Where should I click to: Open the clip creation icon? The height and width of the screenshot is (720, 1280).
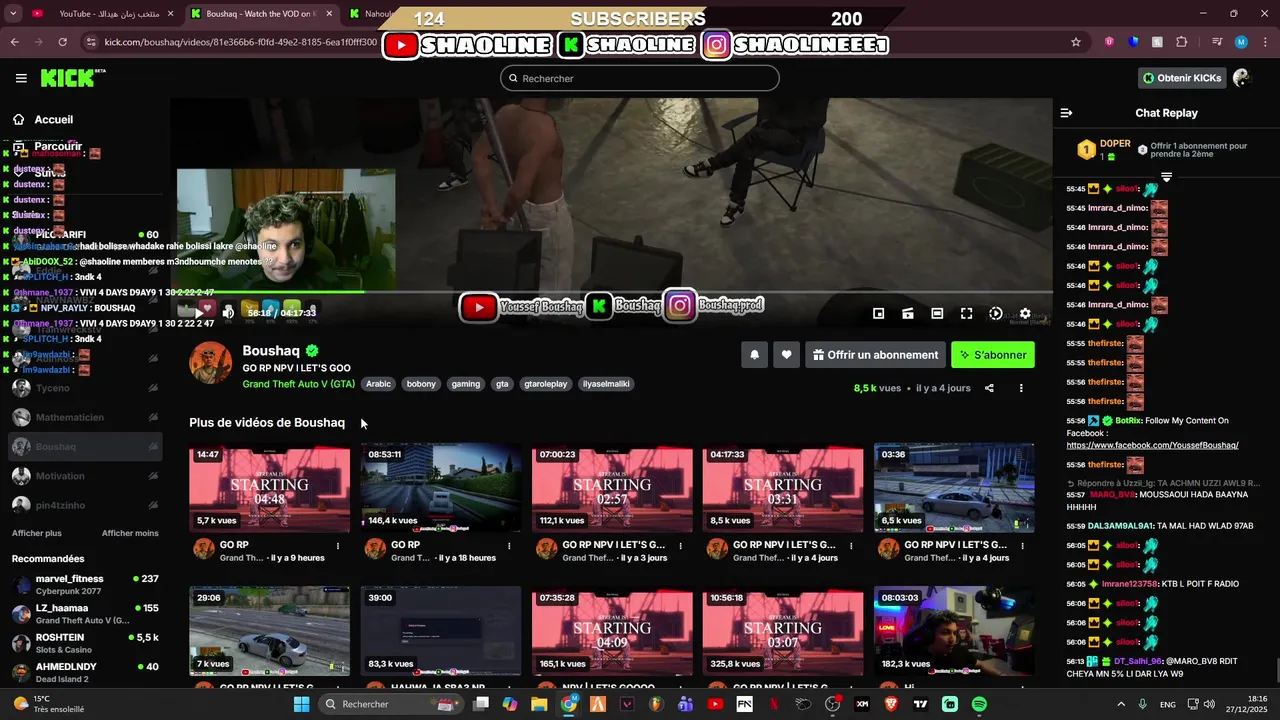[908, 313]
